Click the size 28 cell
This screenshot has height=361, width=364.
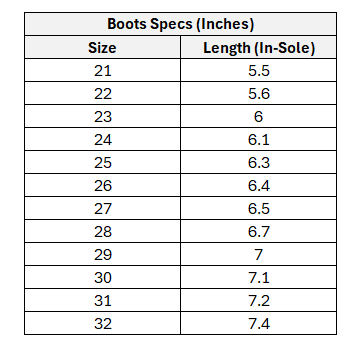(102, 231)
